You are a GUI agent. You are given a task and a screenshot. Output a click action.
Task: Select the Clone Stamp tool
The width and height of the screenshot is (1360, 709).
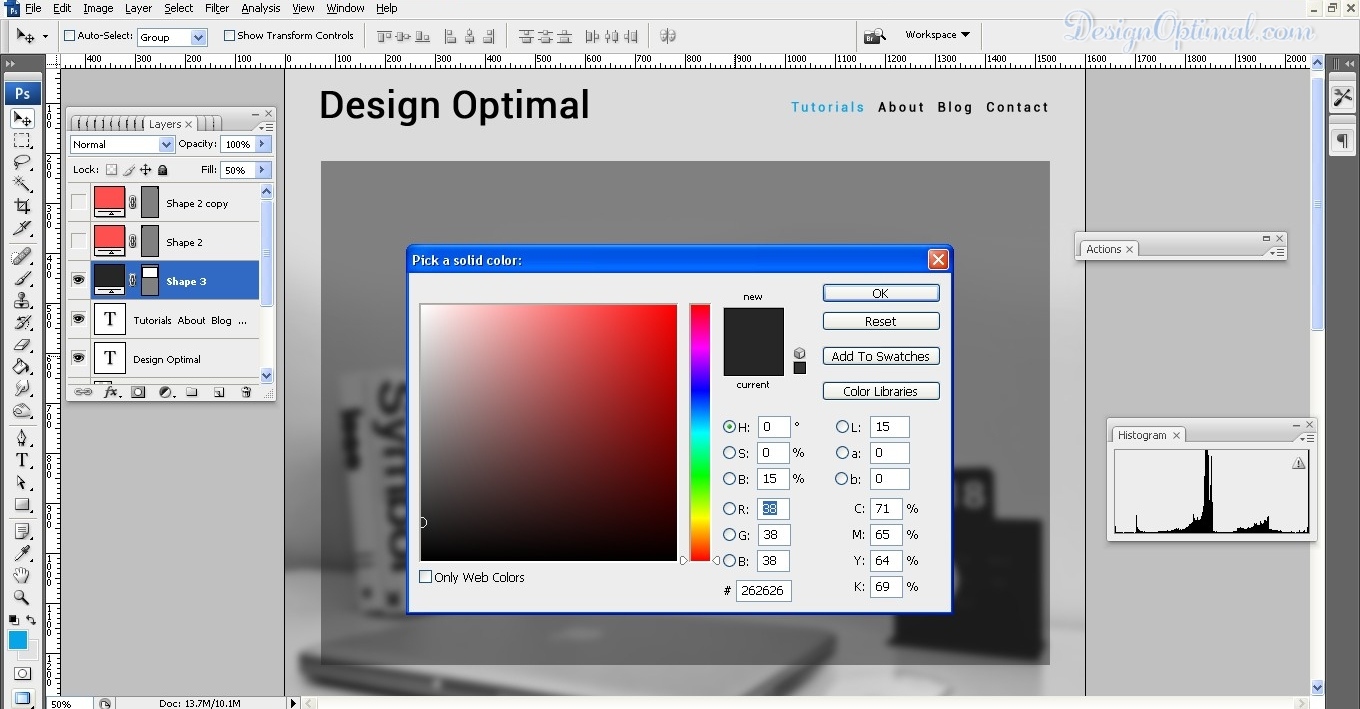(x=22, y=301)
